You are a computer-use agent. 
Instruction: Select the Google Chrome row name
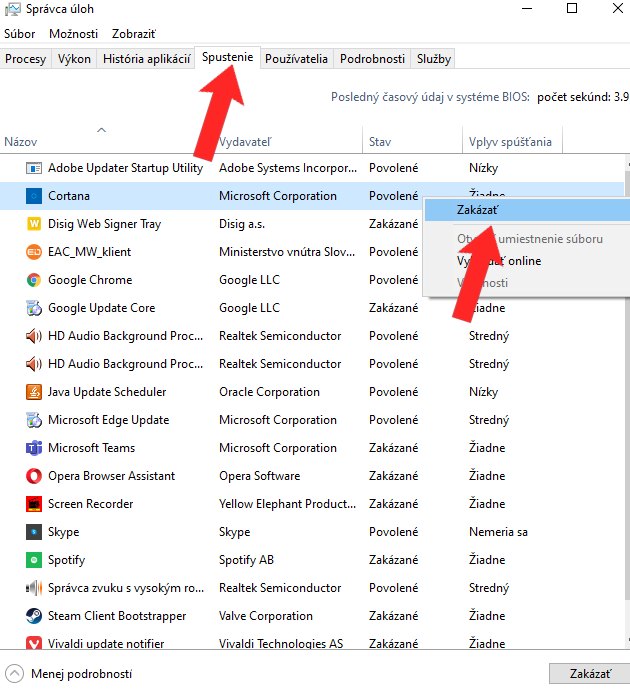pos(90,280)
